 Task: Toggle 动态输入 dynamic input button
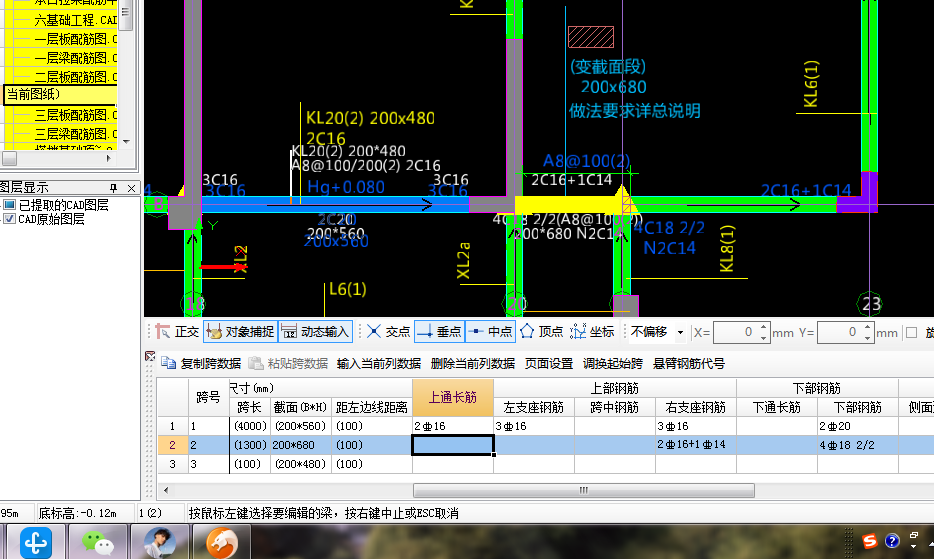click(315, 332)
